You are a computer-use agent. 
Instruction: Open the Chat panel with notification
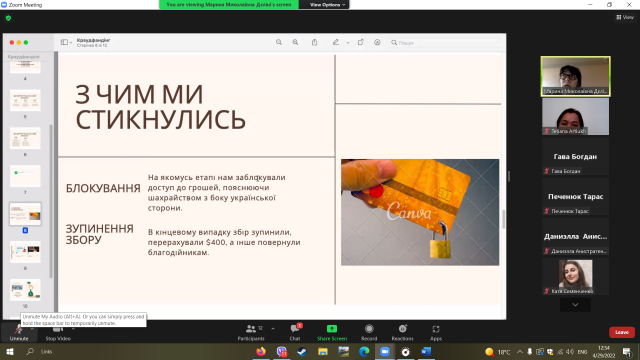click(295, 332)
